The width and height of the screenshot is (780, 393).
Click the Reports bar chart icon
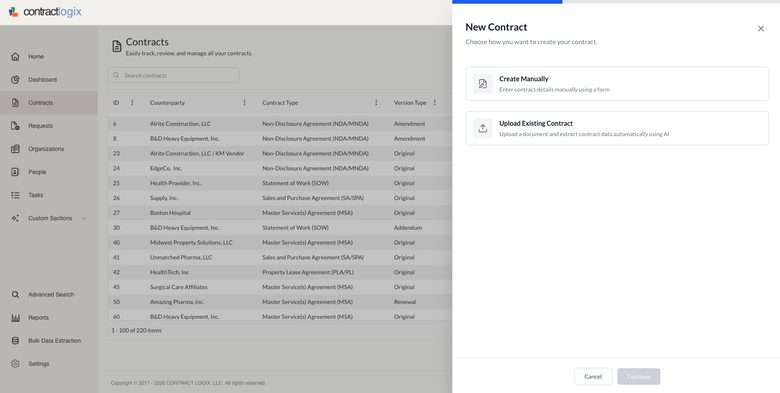15,318
